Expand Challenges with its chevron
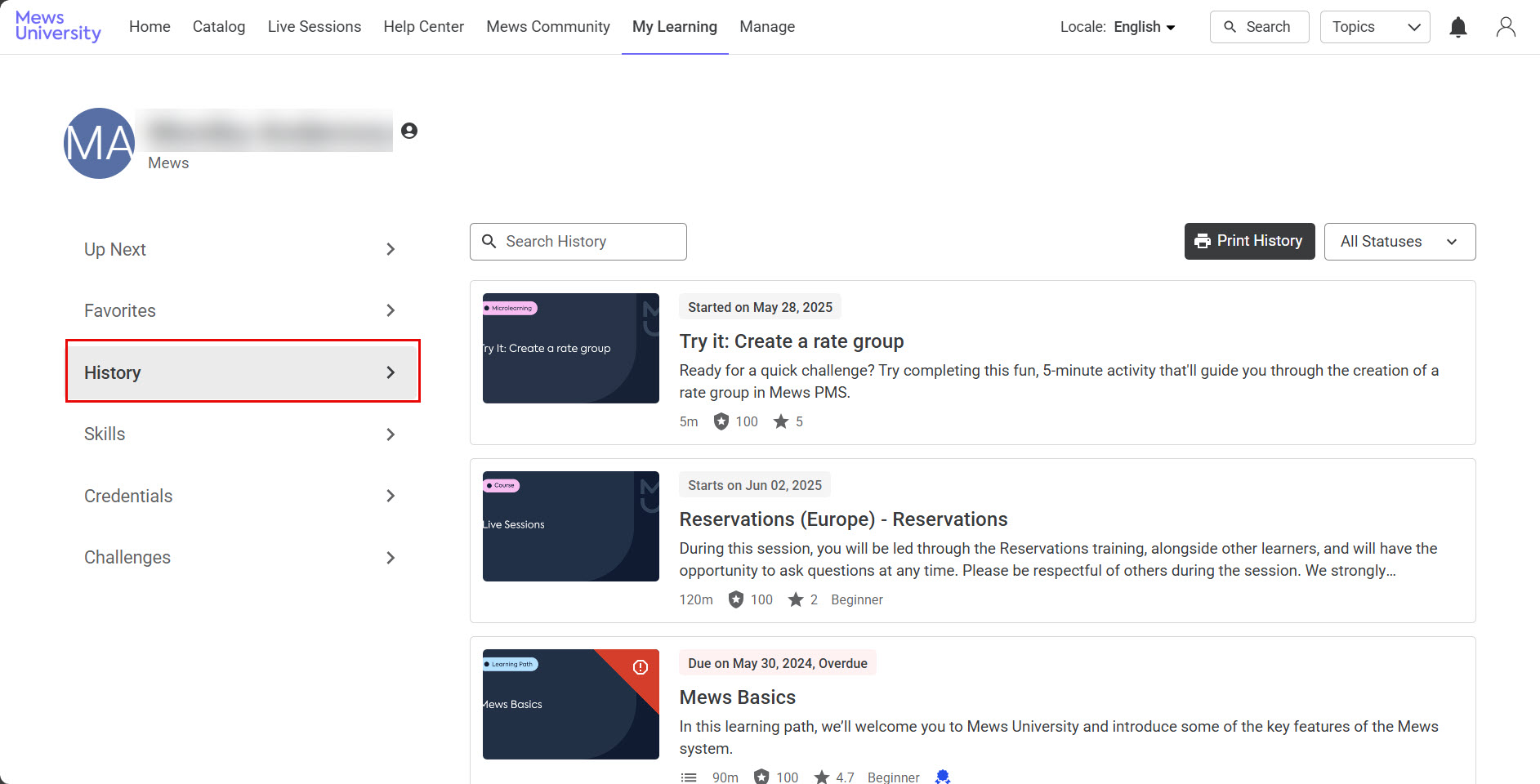The image size is (1540, 784). pos(391,558)
